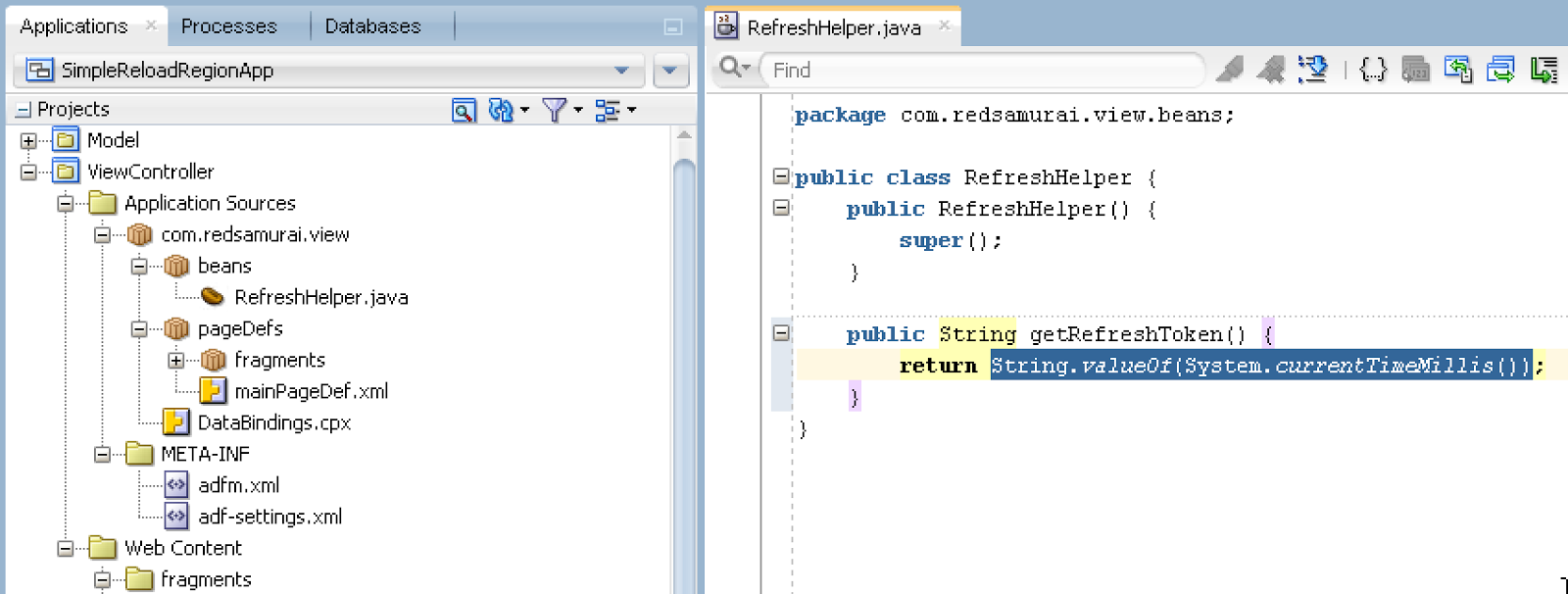Collapse the com.redsamurai.view package
This screenshot has height=594, width=1568.
102,235
